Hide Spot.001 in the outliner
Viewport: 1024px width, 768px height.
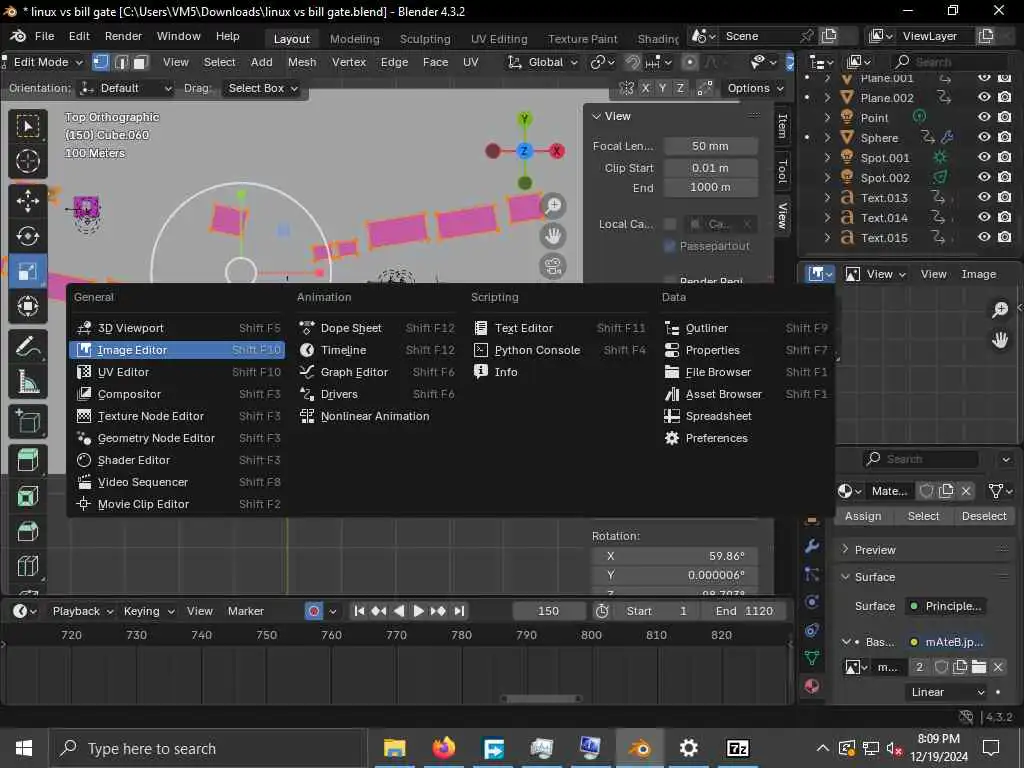click(984, 157)
